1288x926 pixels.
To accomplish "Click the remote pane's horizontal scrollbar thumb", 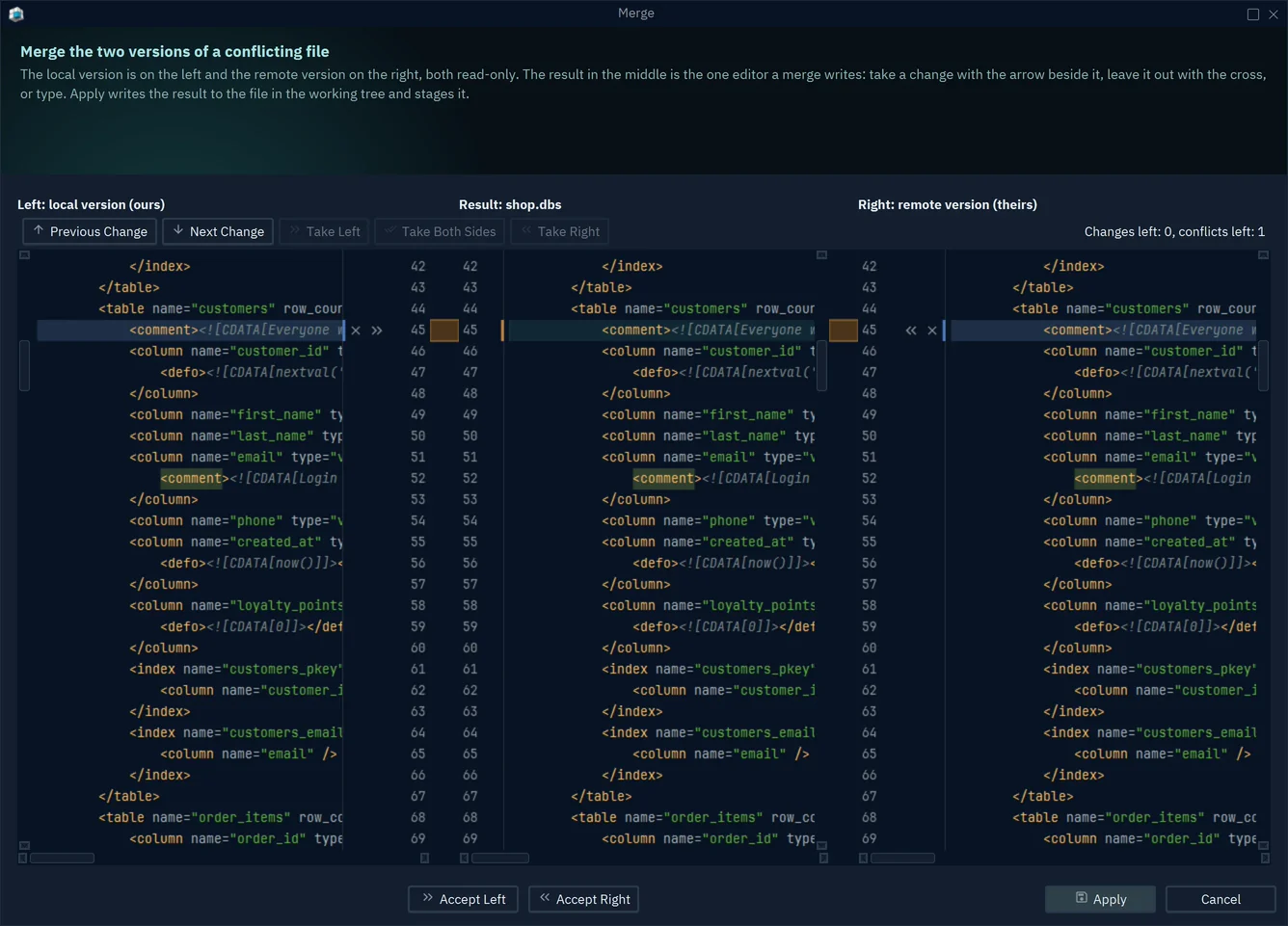I will pos(903,858).
